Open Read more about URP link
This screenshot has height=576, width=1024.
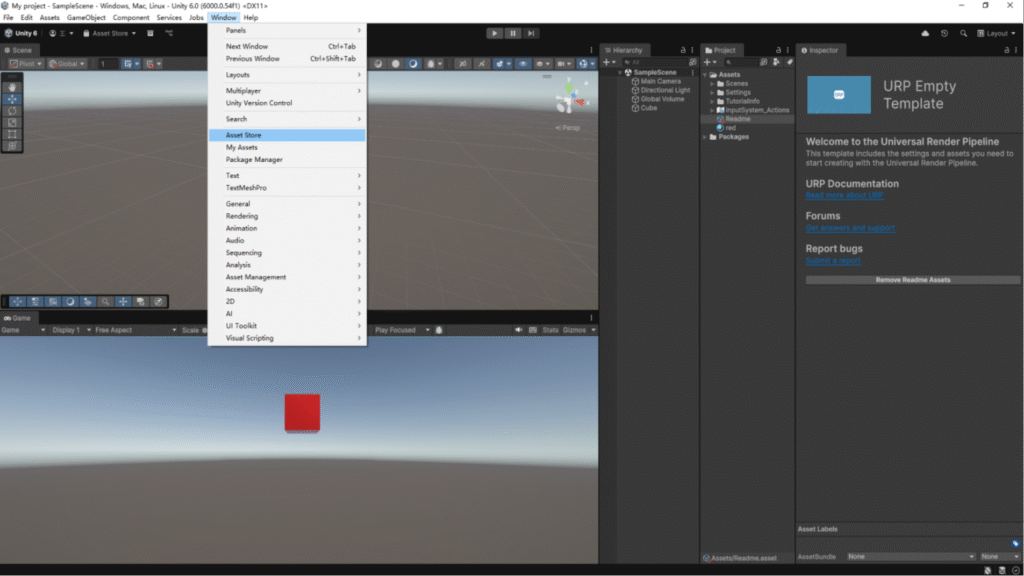pos(844,195)
